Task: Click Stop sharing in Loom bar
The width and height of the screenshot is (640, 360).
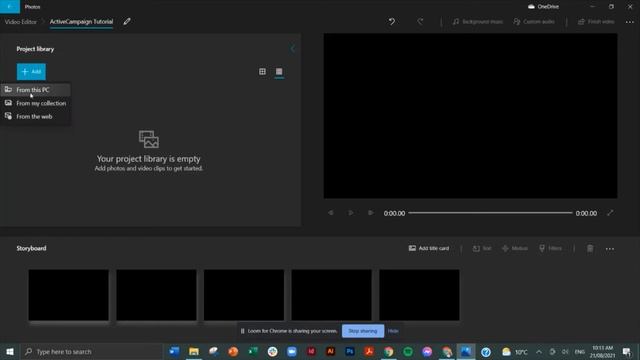Action: [363, 331]
